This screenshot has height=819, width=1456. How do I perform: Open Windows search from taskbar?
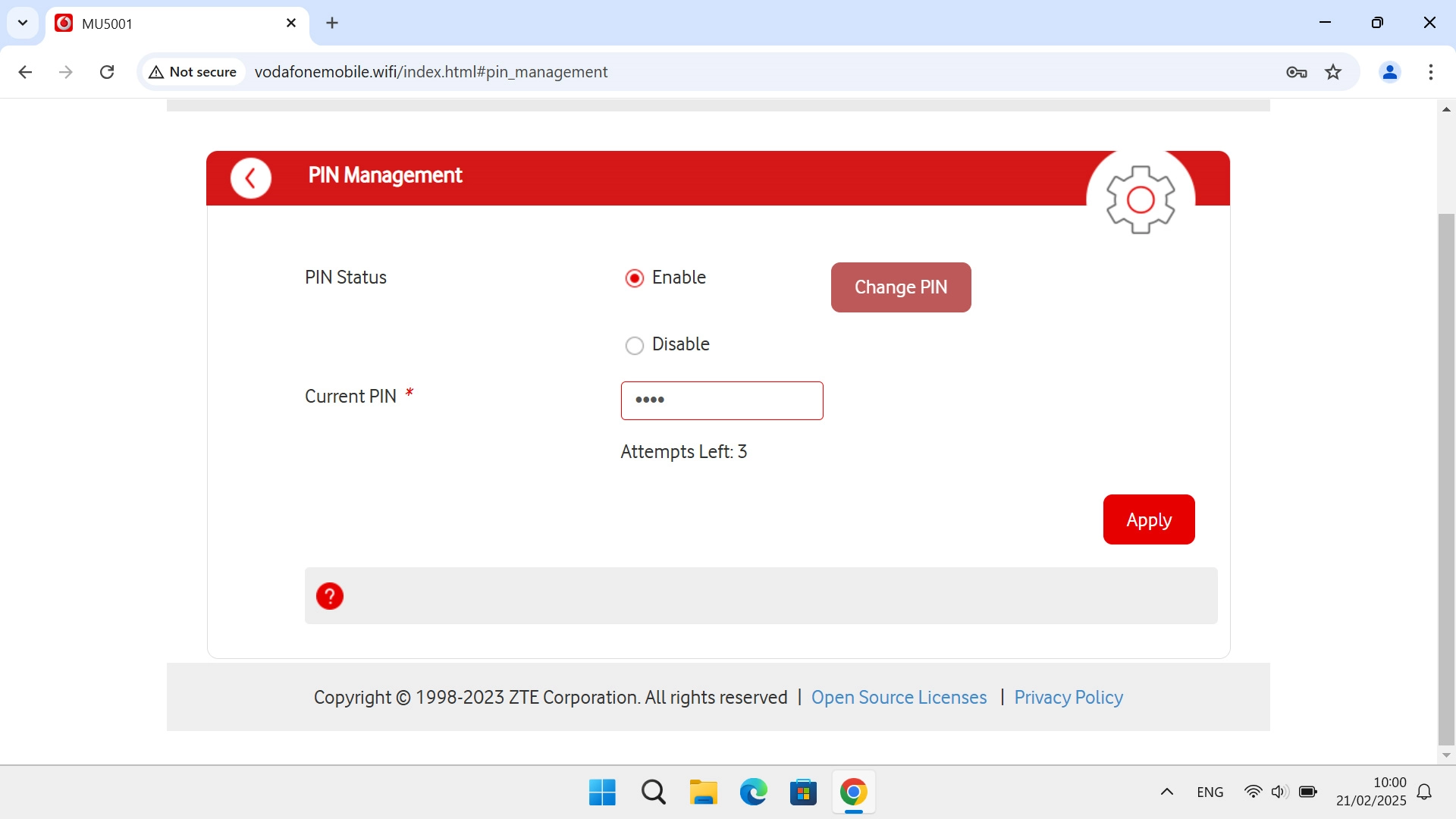click(653, 792)
